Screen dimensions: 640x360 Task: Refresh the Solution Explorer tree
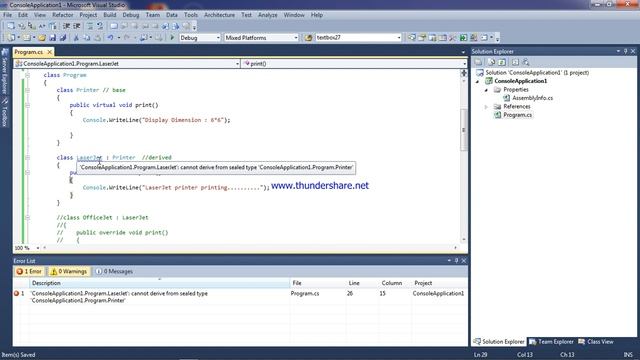click(x=502, y=62)
